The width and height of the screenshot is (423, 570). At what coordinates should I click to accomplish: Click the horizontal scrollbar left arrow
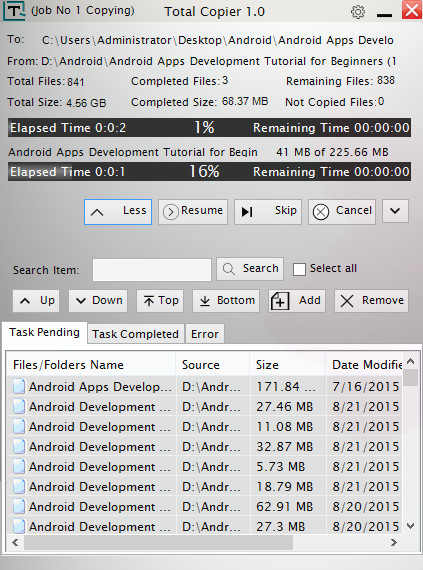(x=15, y=543)
